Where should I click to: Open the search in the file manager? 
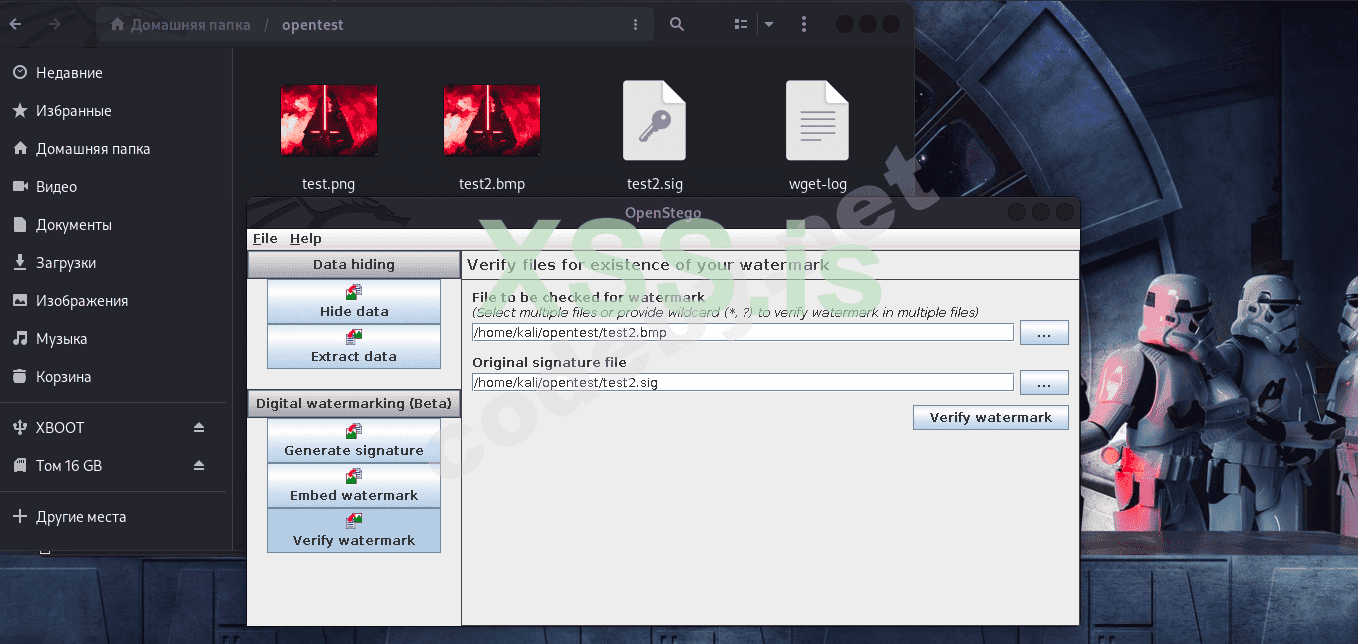coord(677,24)
